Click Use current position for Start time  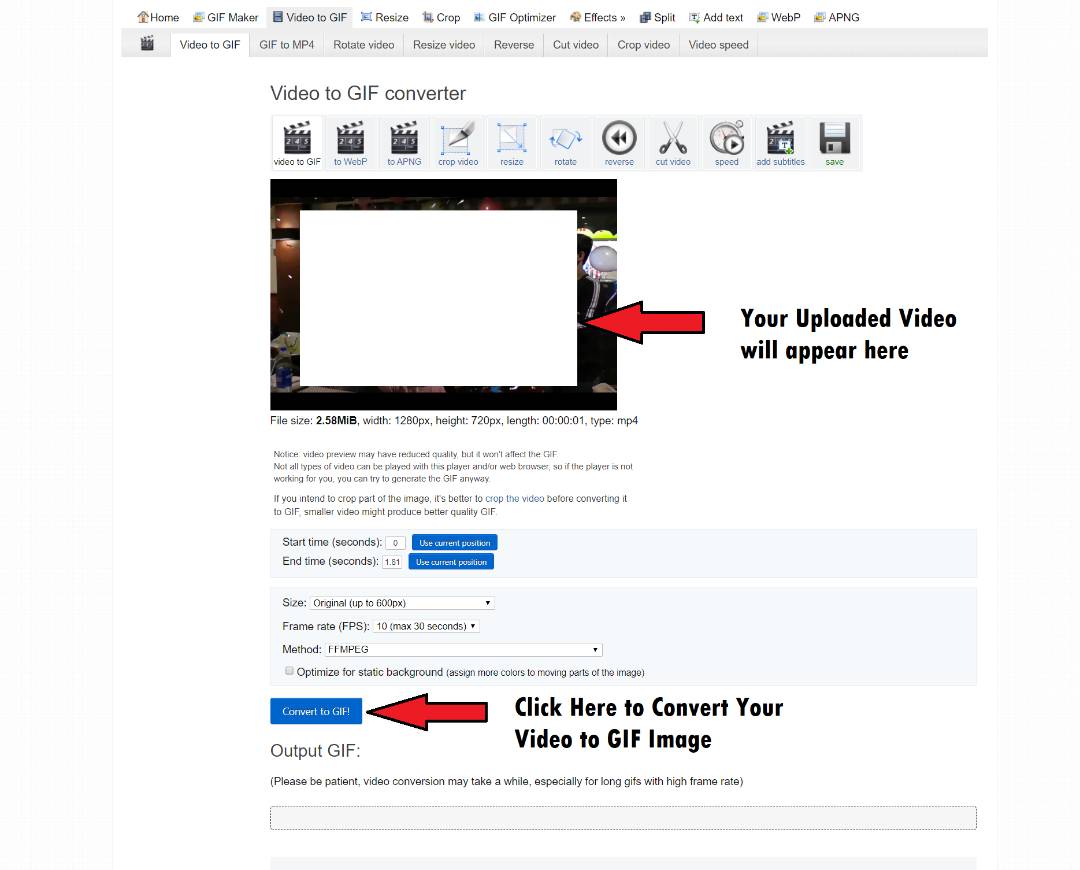click(x=454, y=543)
